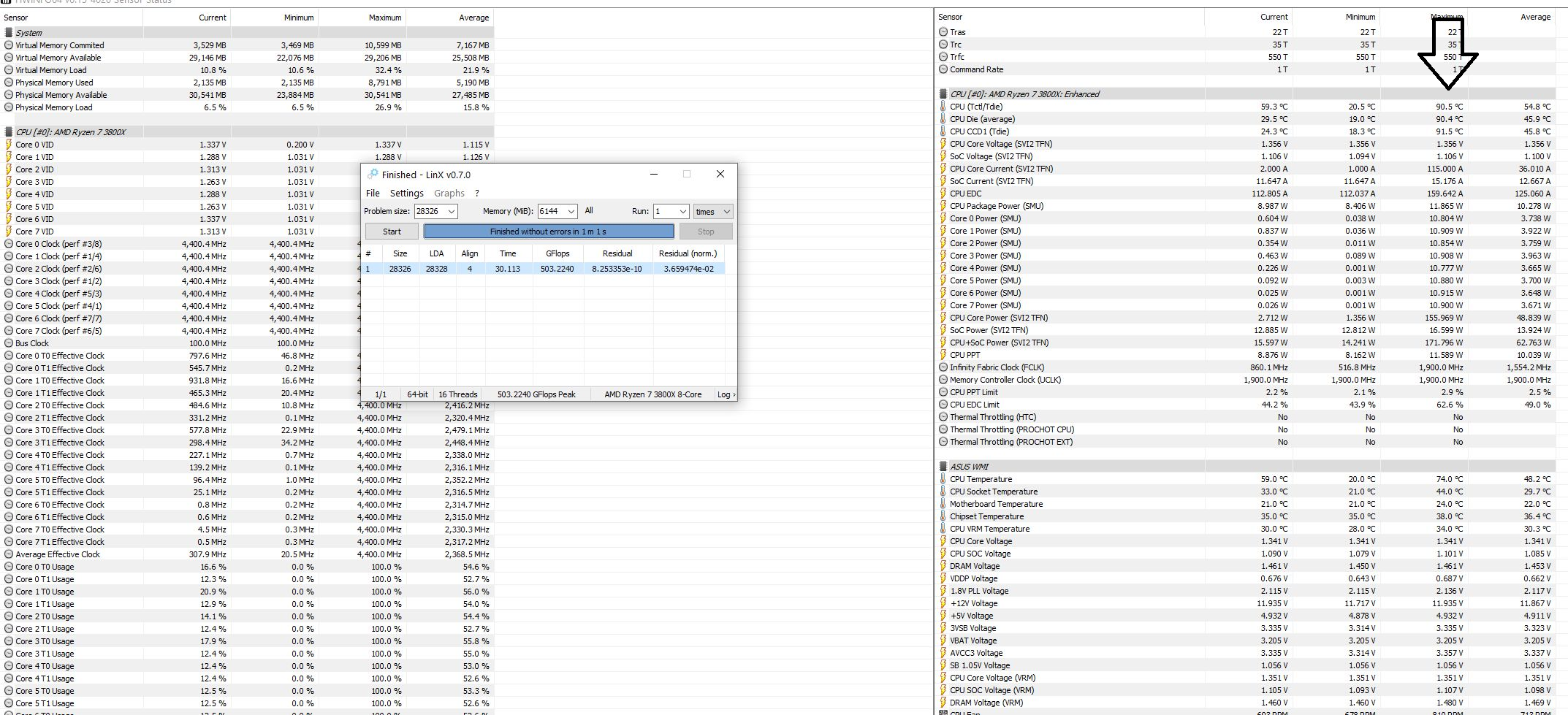Open the Settings menu in LinX
This screenshot has width=1568, height=715.
pos(406,194)
